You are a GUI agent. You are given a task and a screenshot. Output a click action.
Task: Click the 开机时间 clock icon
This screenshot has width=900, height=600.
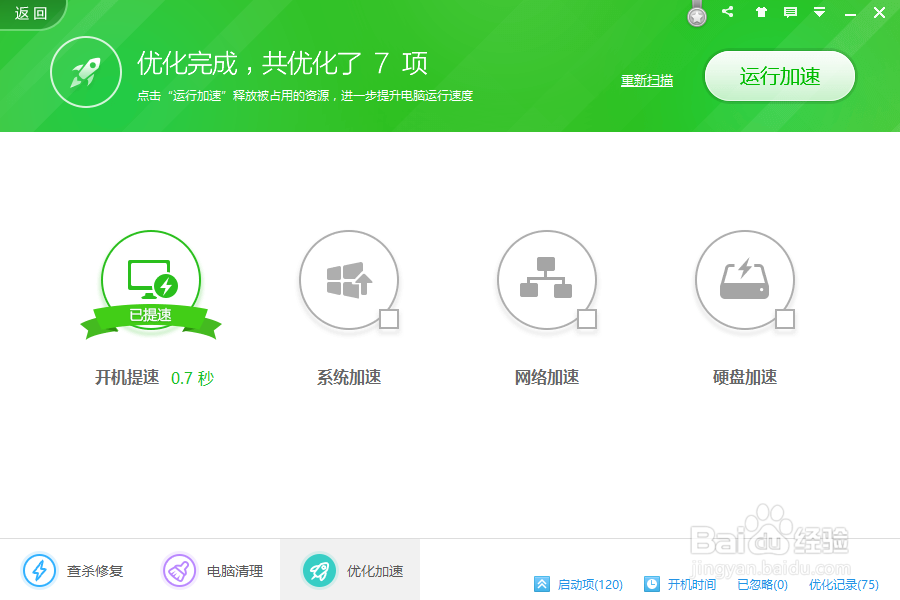click(654, 584)
